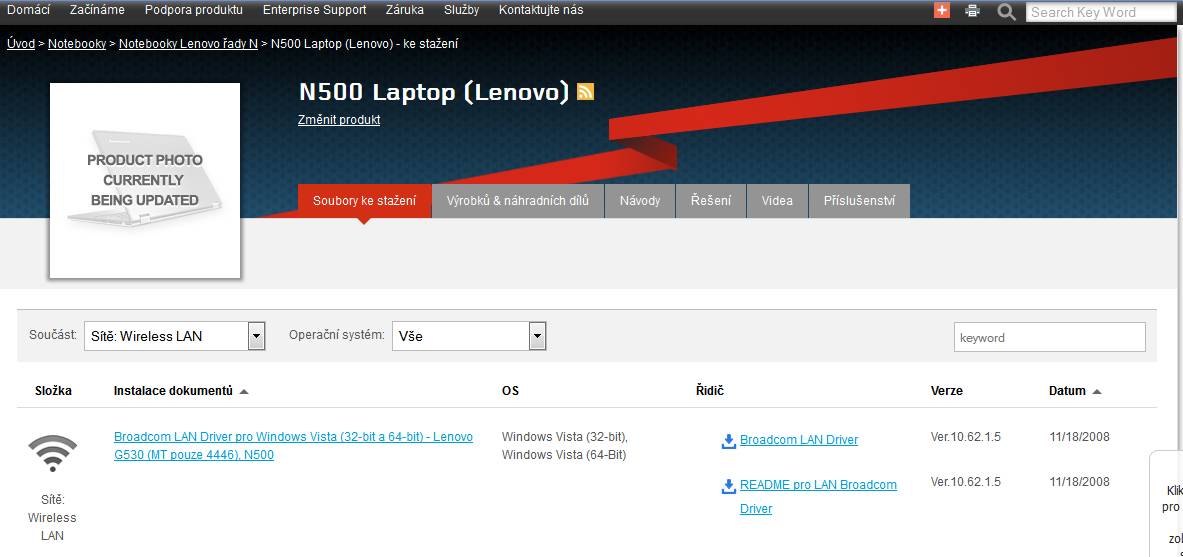Click download icon beside README pro LAN Broadcom

click(x=728, y=486)
